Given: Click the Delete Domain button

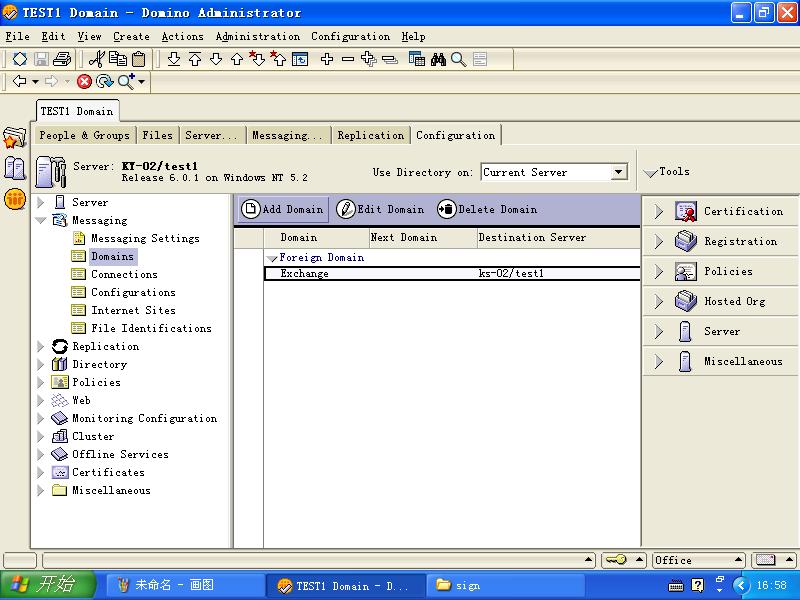Looking at the screenshot, I should point(487,210).
